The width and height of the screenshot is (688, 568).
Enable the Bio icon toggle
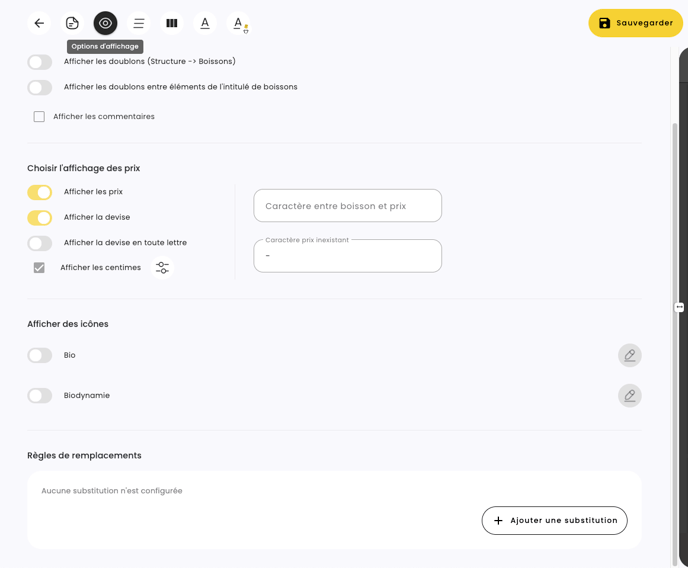pos(40,355)
